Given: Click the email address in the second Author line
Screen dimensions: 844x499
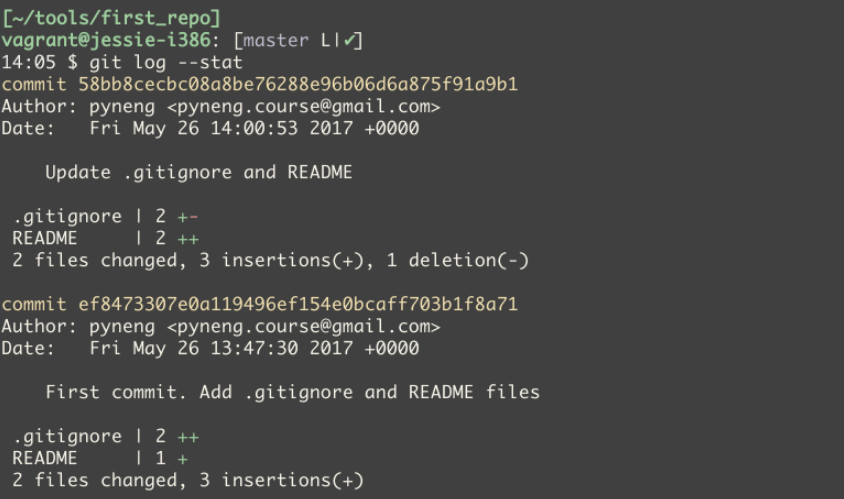Looking at the screenshot, I should [x=304, y=327].
